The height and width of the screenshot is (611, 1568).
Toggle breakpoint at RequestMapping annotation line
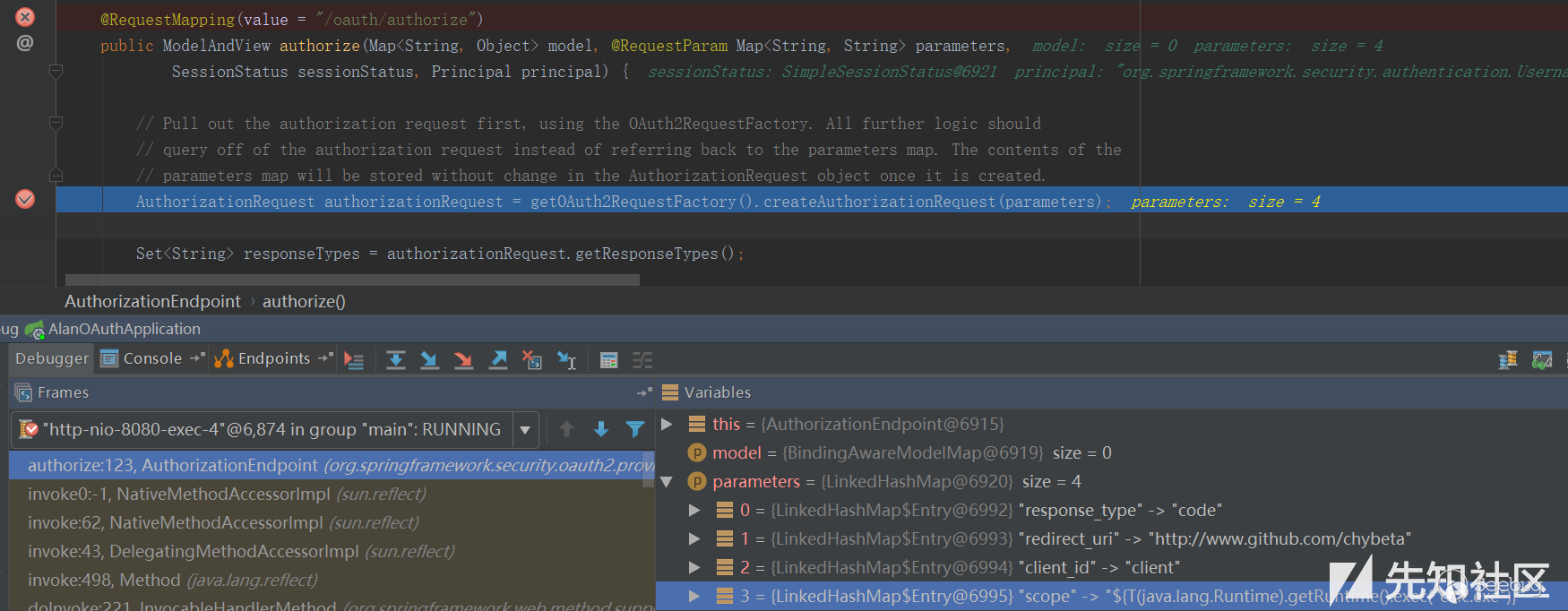(x=25, y=17)
